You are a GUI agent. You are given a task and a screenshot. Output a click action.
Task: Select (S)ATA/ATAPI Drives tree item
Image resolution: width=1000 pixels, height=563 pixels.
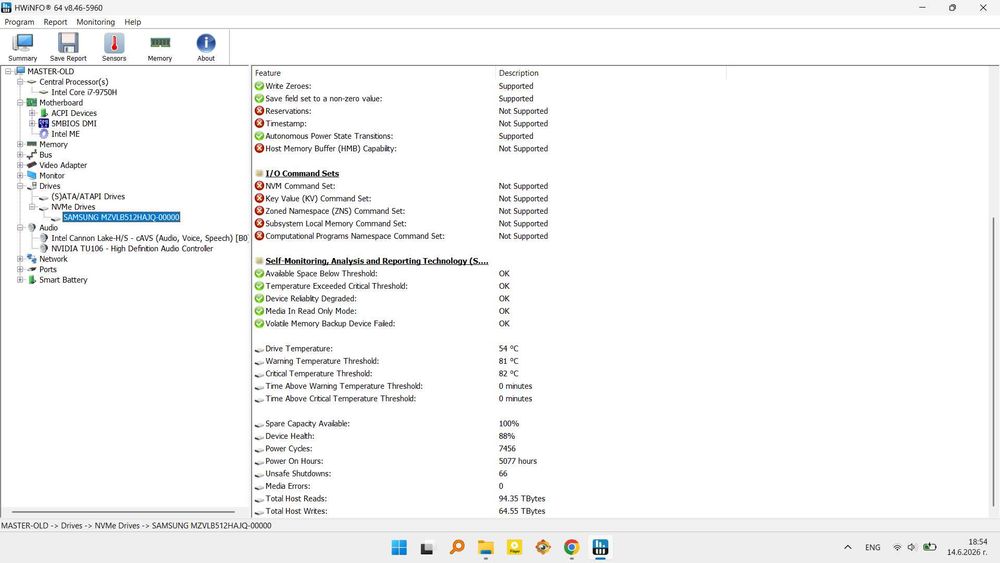click(x=88, y=196)
